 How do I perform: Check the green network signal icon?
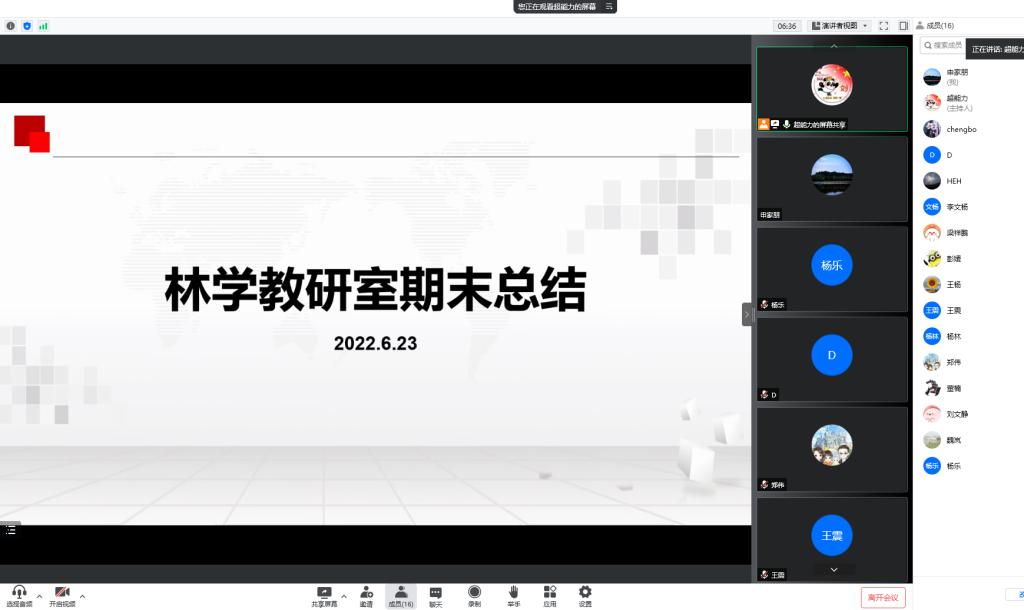point(43,26)
